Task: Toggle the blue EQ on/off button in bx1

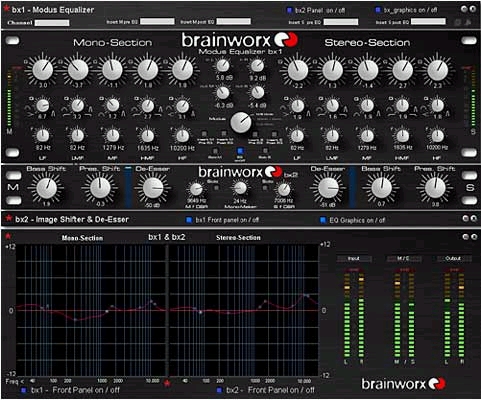Action: click(240, 151)
